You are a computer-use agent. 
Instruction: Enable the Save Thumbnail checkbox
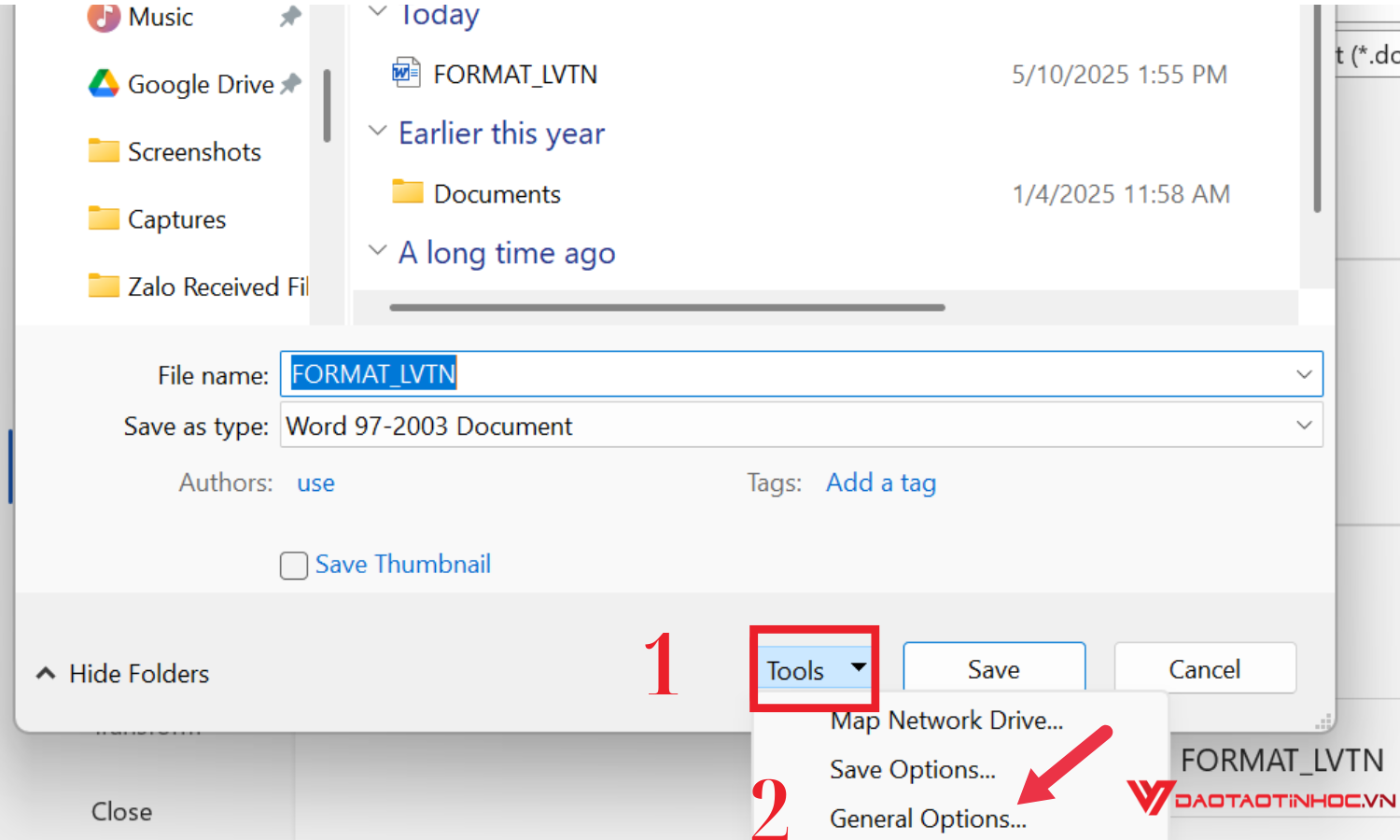293,565
